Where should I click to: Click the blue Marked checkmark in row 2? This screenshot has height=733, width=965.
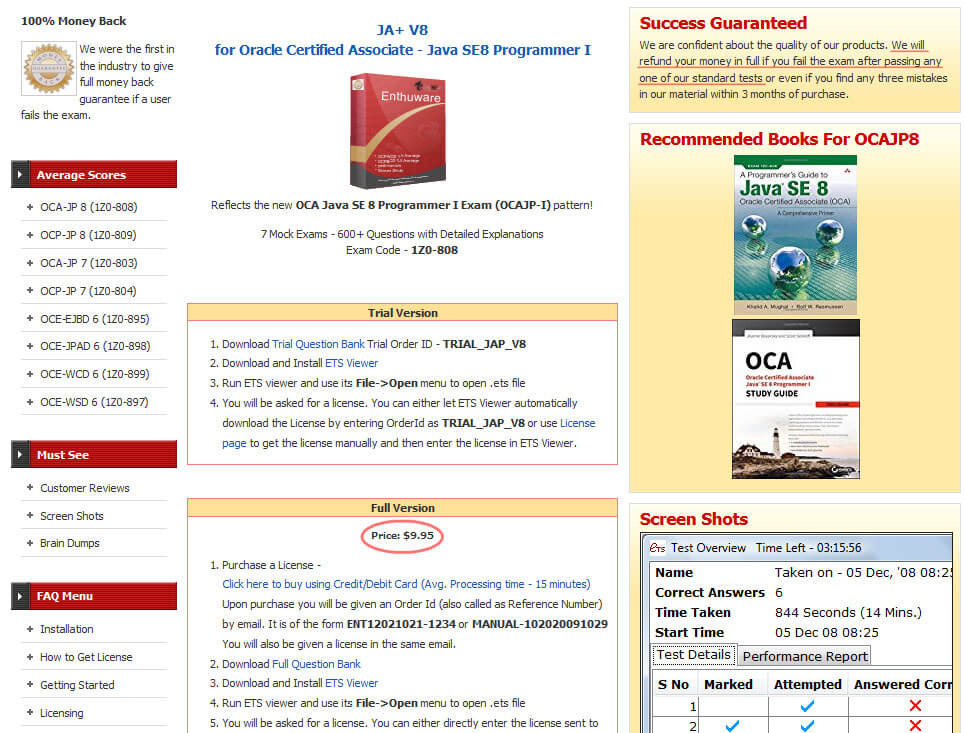click(732, 726)
